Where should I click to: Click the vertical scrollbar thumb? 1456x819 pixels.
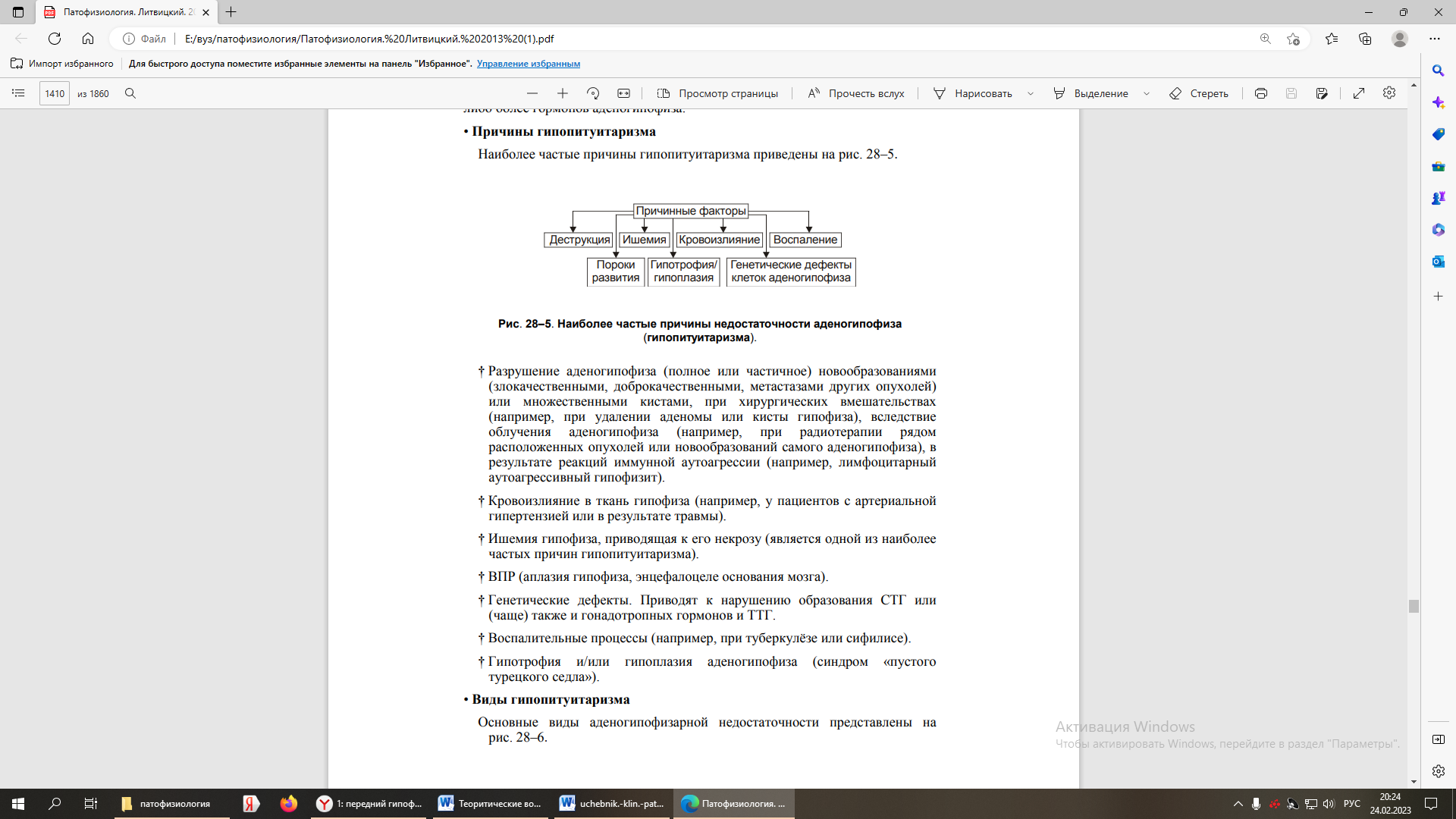[1414, 606]
